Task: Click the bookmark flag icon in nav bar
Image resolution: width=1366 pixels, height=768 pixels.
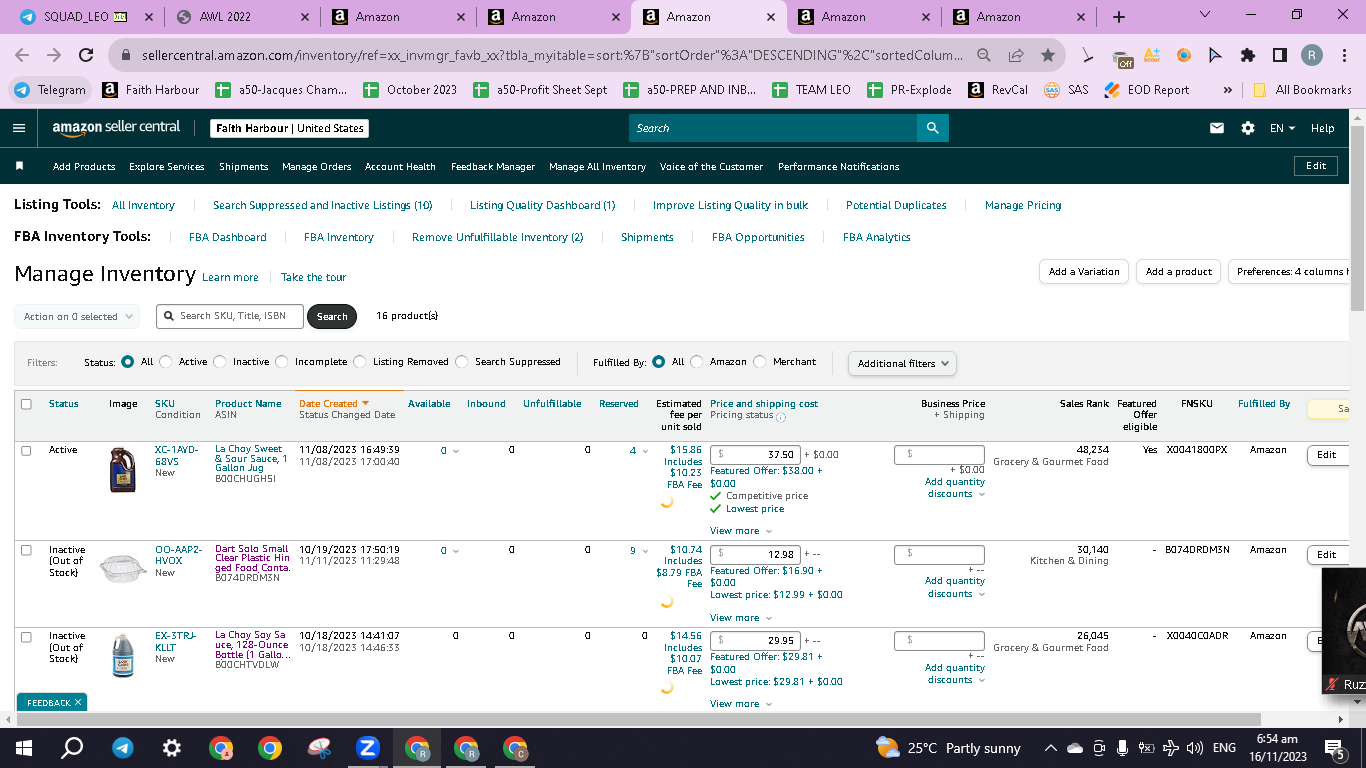Action: coord(19,166)
